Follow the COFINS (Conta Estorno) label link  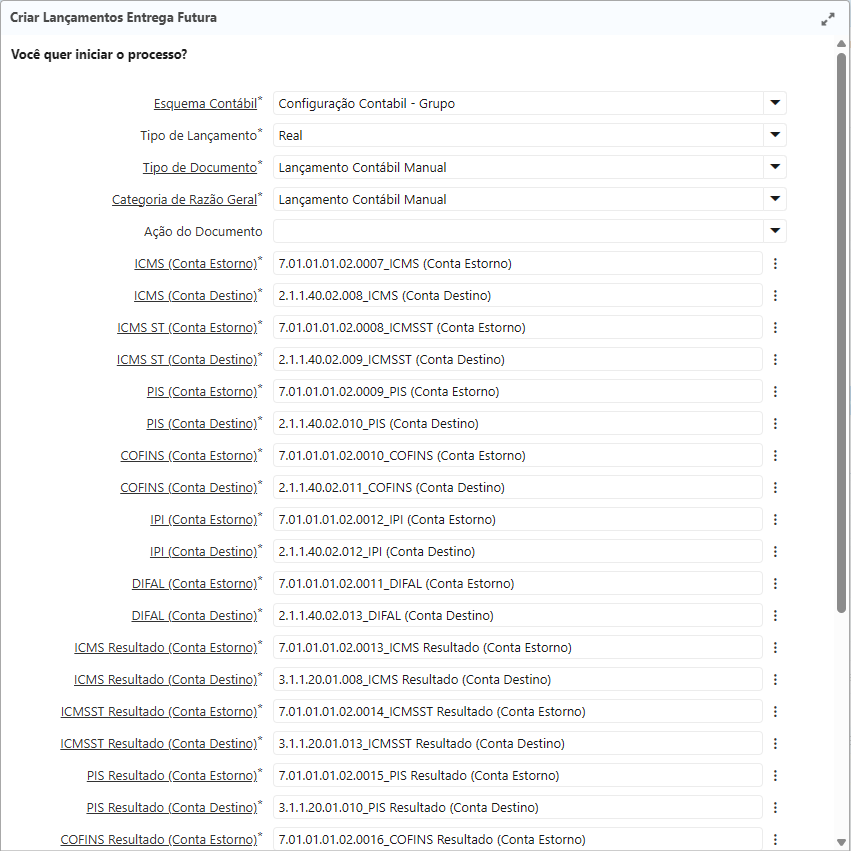pos(189,456)
